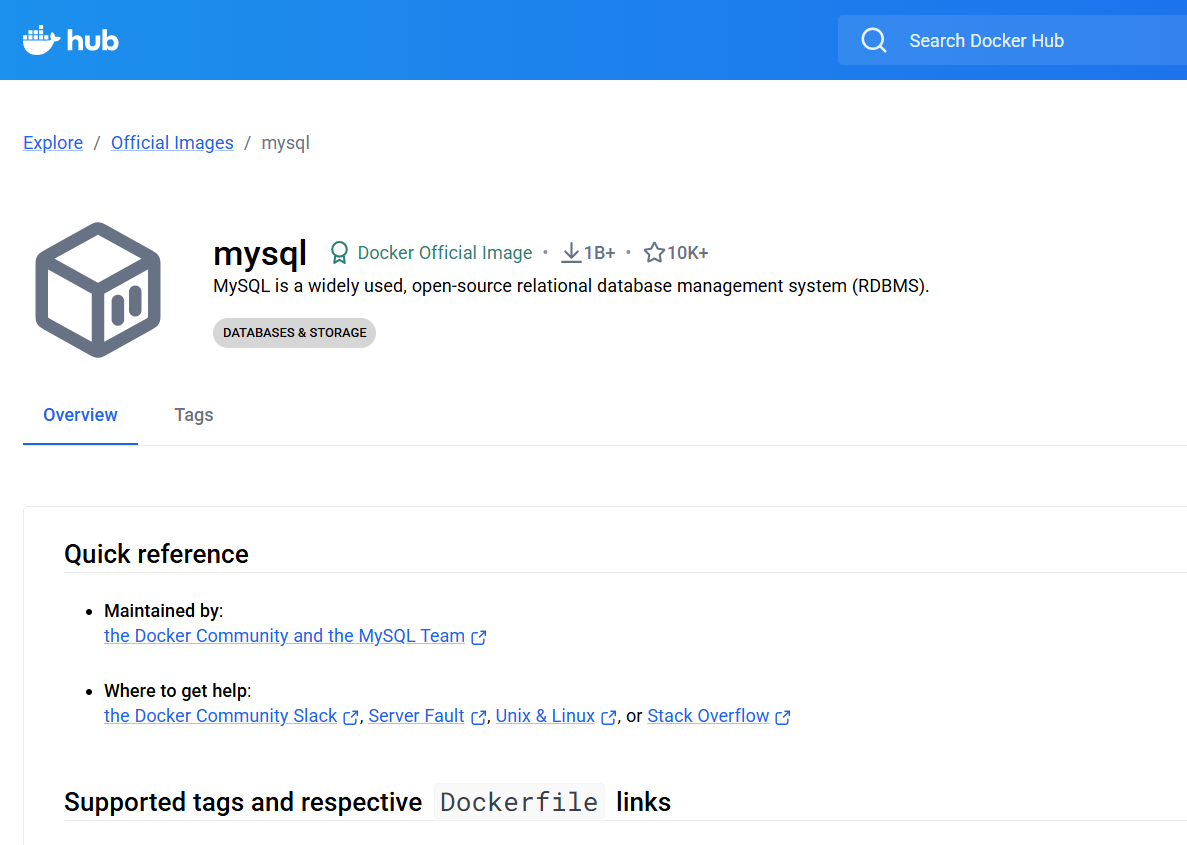Switch to the Tags tab

[x=194, y=415]
